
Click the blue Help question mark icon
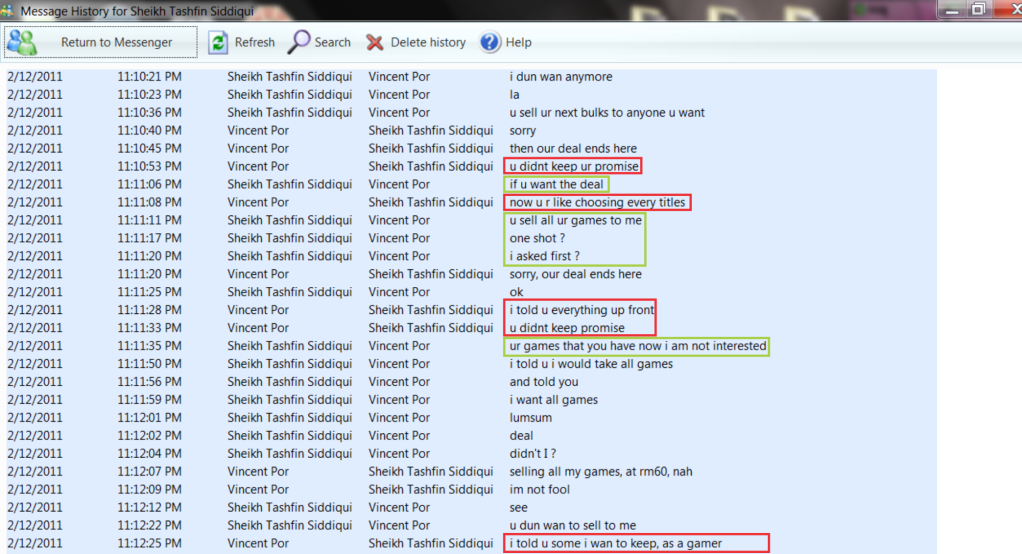[x=490, y=42]
